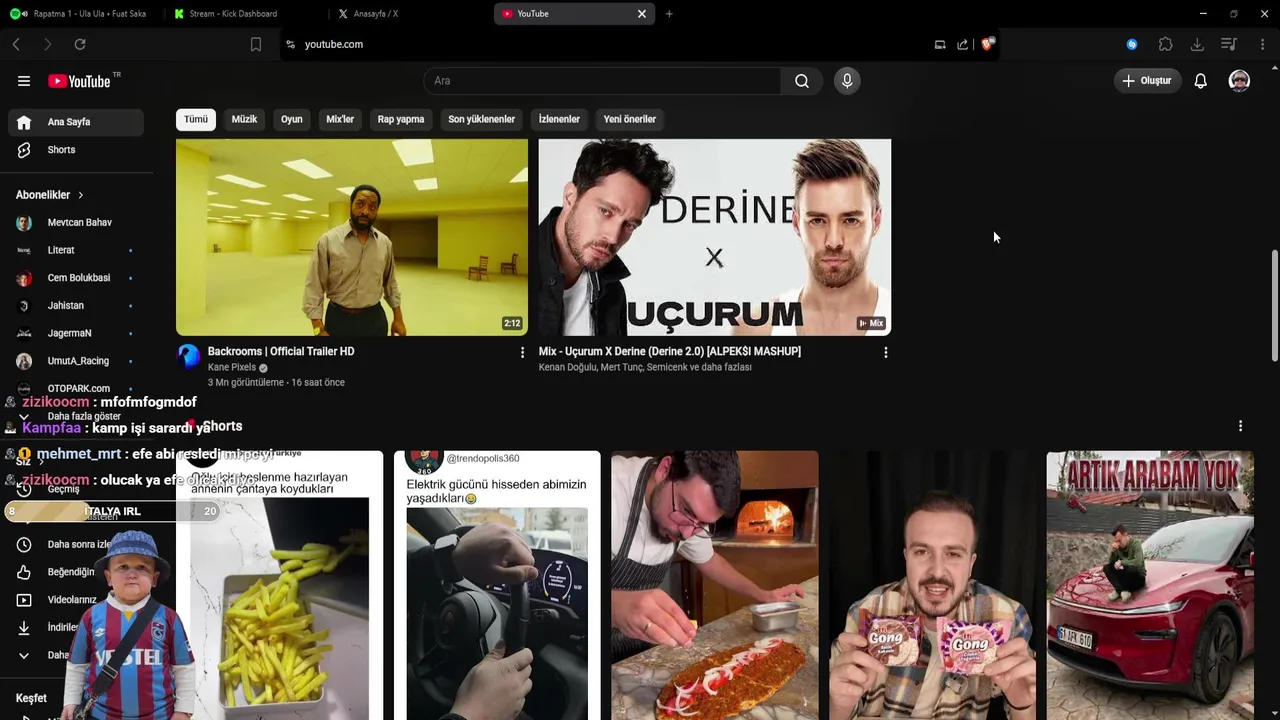Click the YouTube logo

point(79,81)
